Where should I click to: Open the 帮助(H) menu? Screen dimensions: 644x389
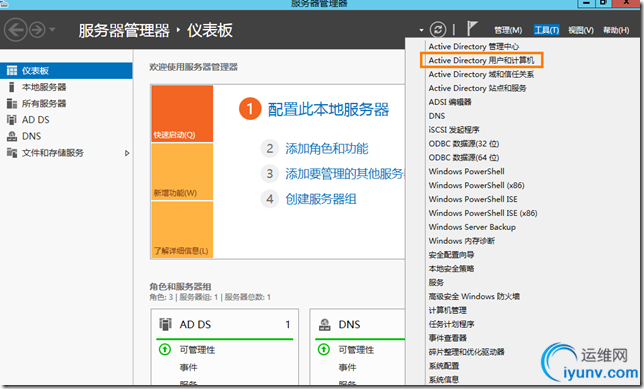tap(616, 30)
